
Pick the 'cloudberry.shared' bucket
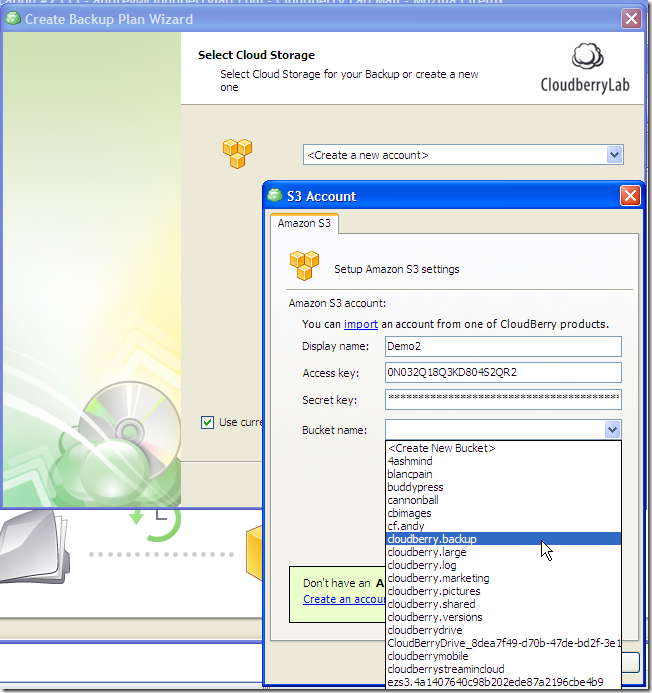click(503, 604)
